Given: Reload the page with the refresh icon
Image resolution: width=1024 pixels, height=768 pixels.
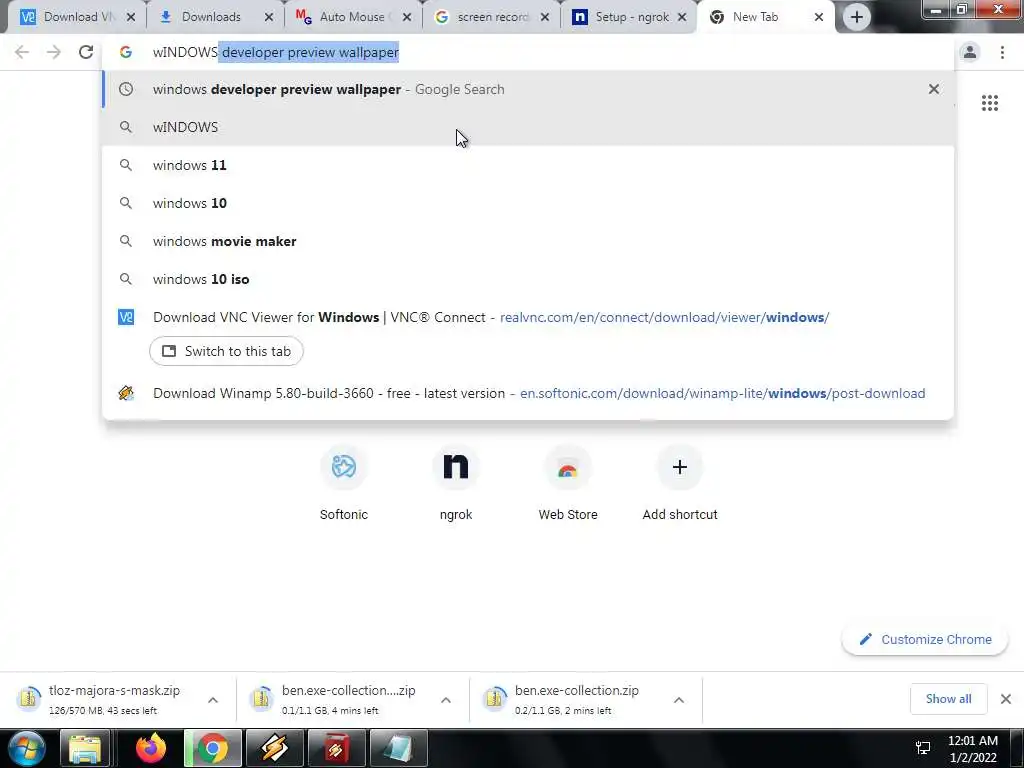Looking at the screenshot, I should [86, 52].
